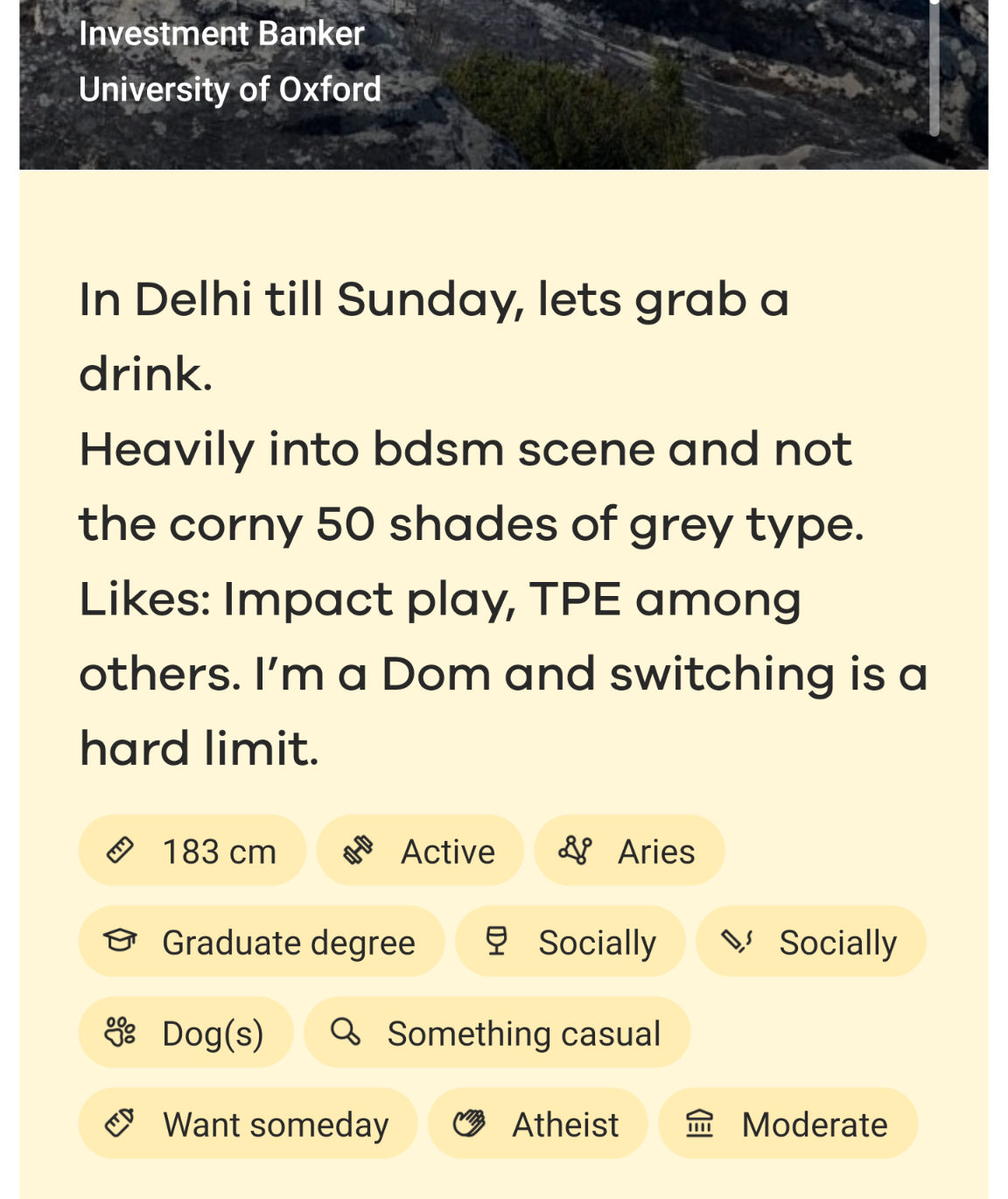Tap the constellation icon beside Aries
Image resolution: width=1008 pixels, height=1199 pixels.
click(x=576, y=851)
